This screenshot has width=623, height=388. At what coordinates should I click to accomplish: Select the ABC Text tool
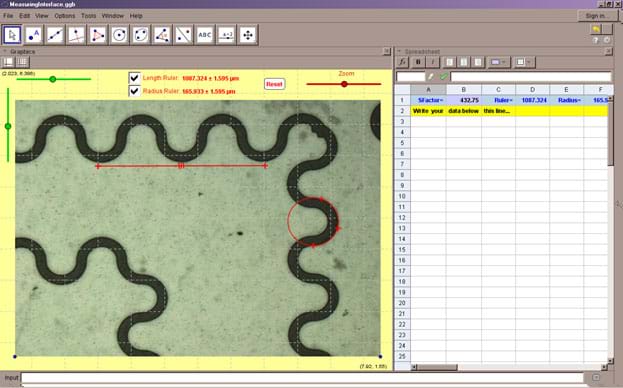pyautogui.click(x=205, y=35)
